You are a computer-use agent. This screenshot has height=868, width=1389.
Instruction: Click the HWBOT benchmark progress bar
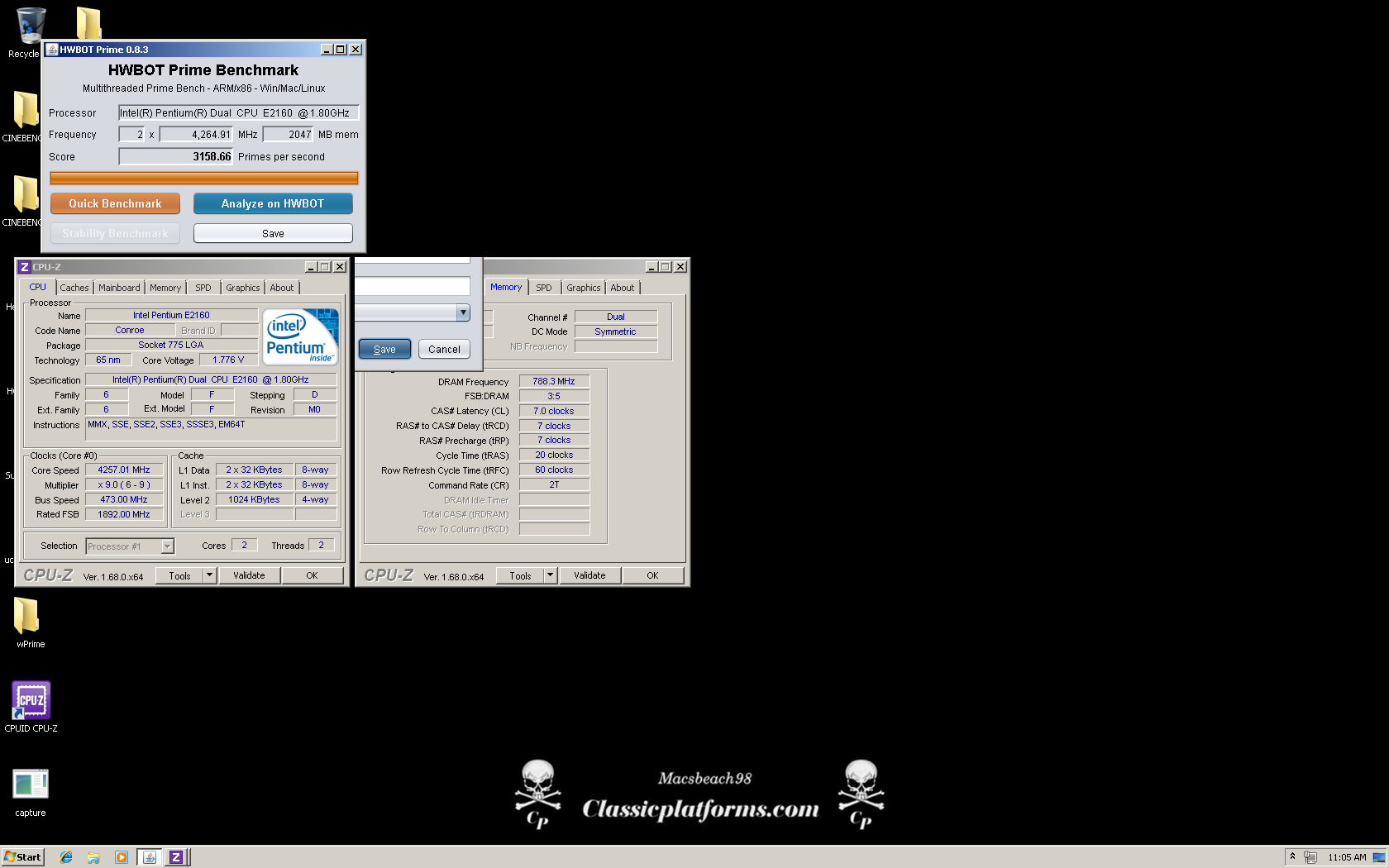(204, 178)
